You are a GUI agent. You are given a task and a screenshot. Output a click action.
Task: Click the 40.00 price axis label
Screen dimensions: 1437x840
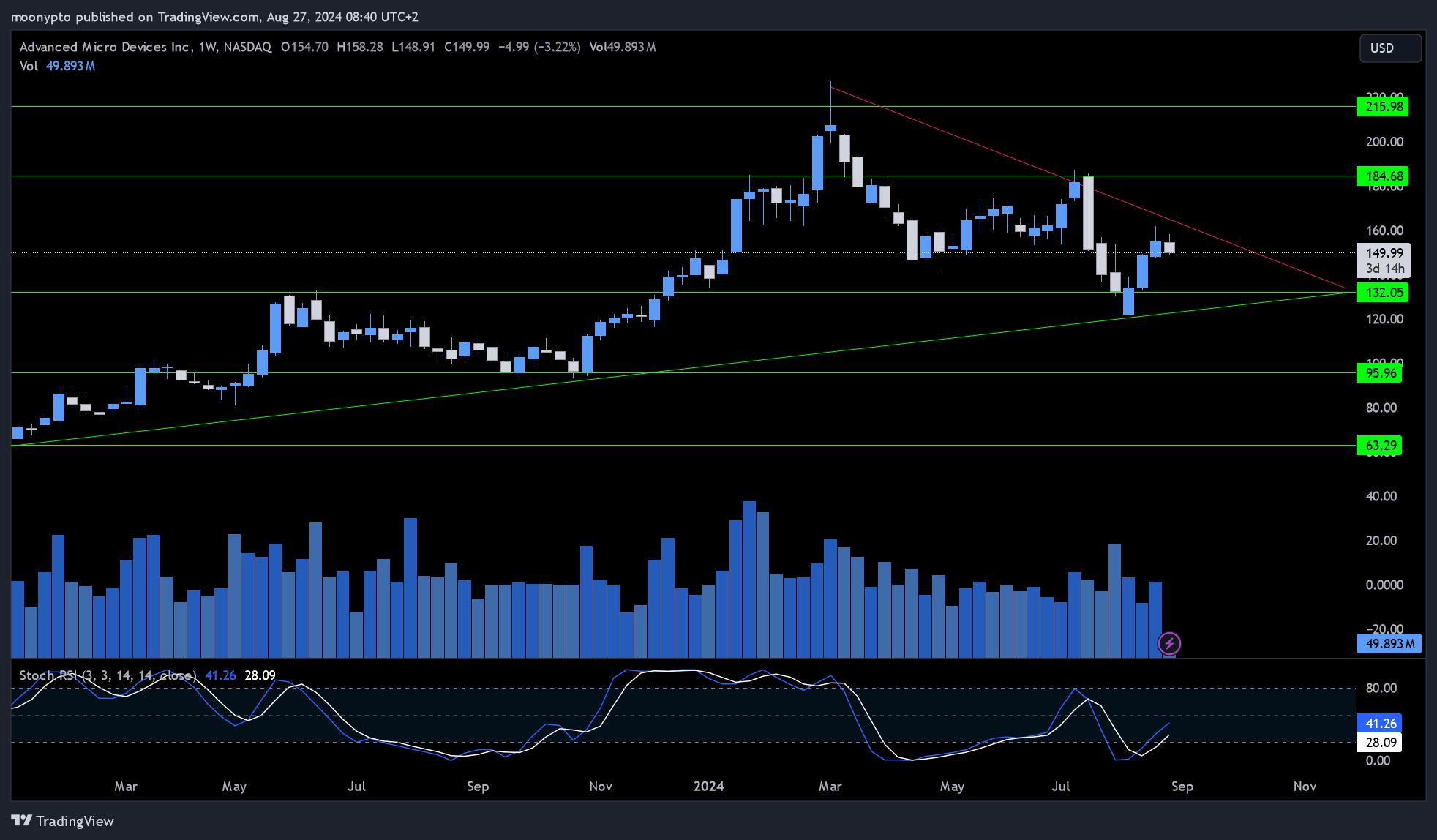(1381, 496)
